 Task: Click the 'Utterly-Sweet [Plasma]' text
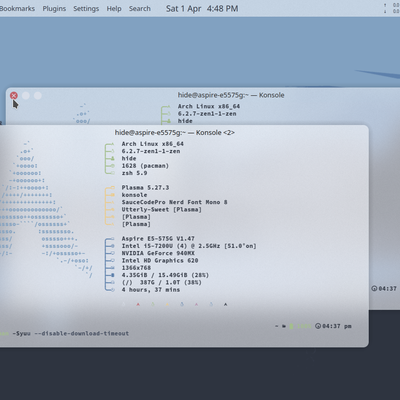[x=162, y=210]
